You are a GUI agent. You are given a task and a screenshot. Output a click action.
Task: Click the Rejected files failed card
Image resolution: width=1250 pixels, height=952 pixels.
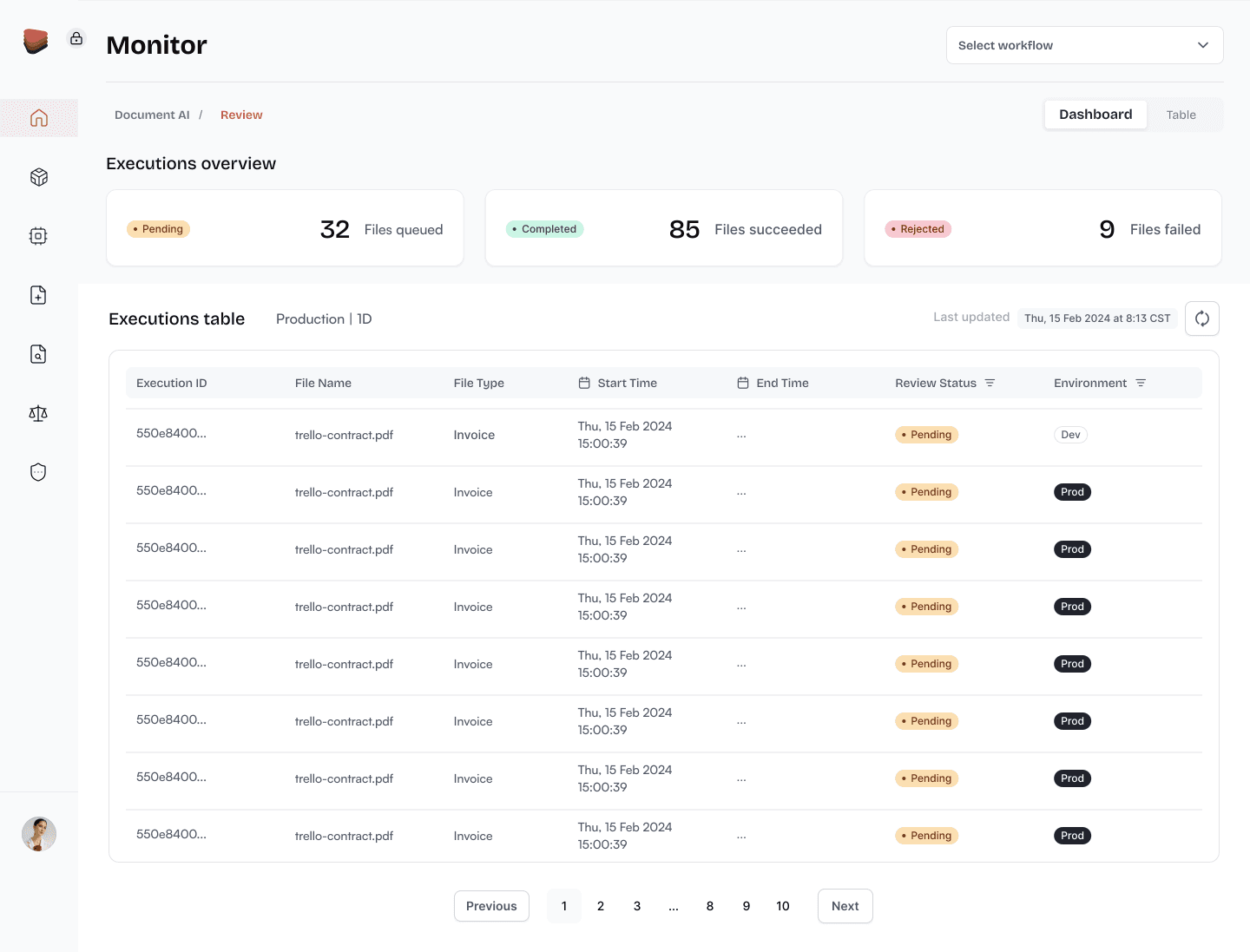(1043, 228)
